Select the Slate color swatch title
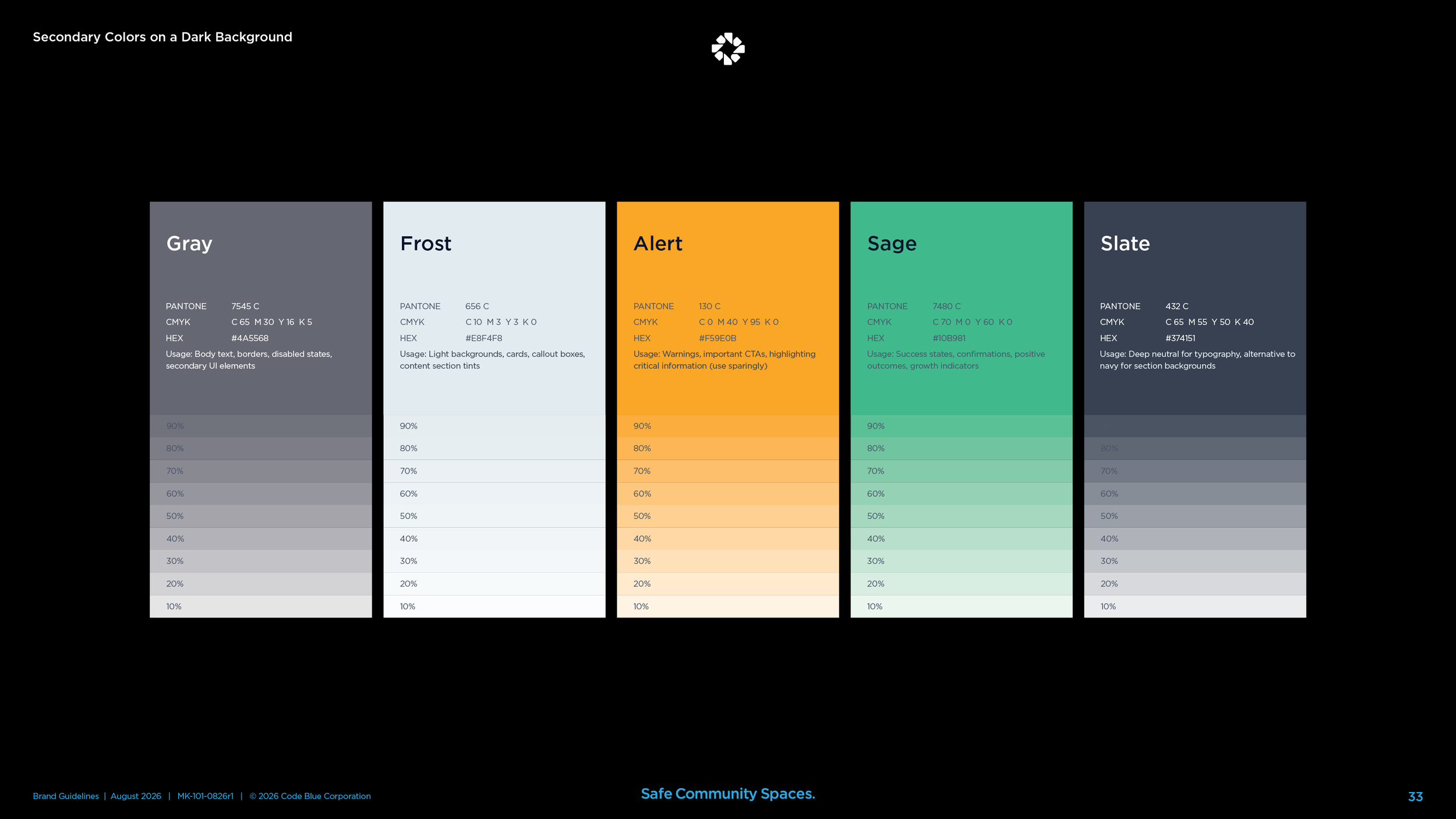The height and width of the screenshot is (819, 1456). point(1125,243)
